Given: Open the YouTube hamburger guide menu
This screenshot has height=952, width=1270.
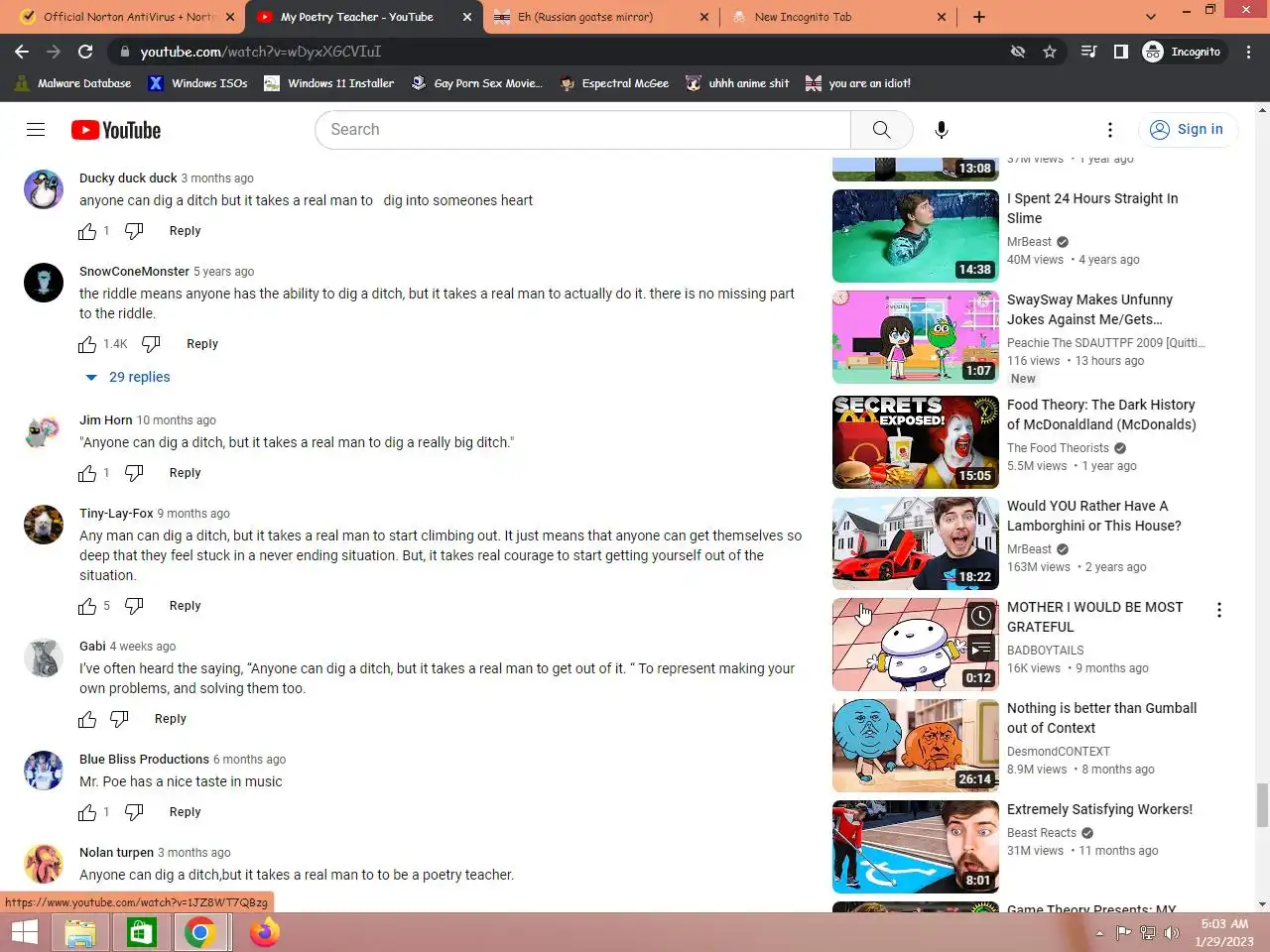Looking at the screenshot, I should coord(36,130).
